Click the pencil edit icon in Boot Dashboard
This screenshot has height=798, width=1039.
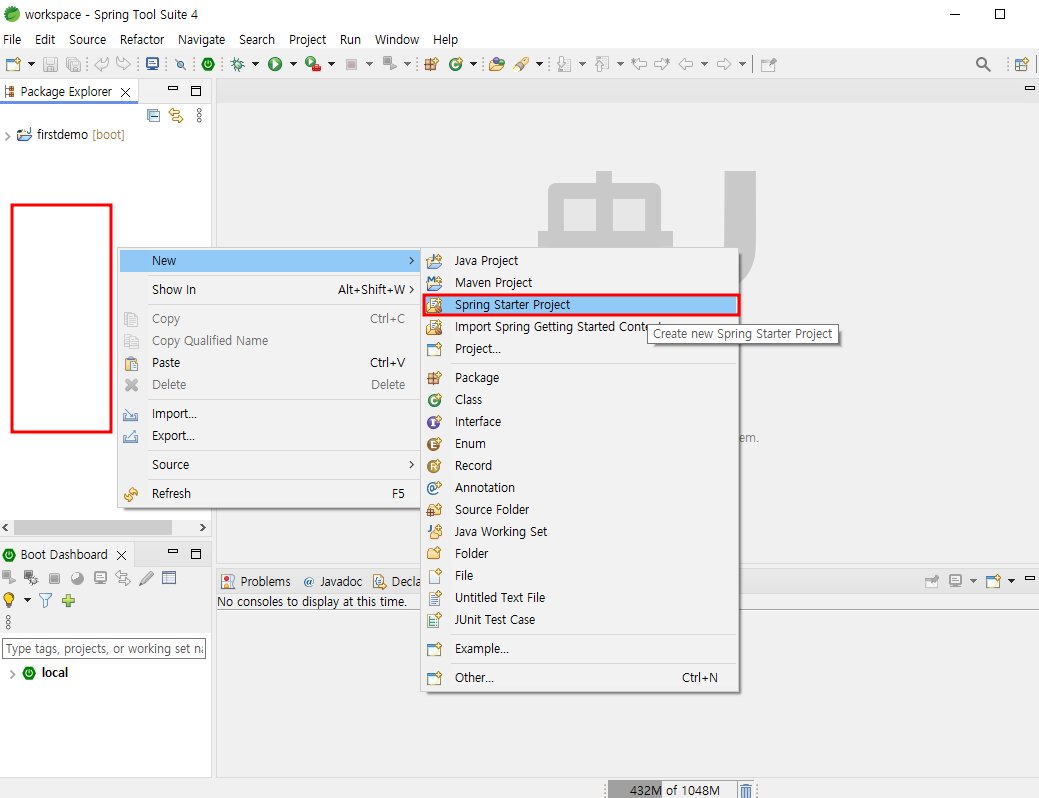click(x=146, y=578)
